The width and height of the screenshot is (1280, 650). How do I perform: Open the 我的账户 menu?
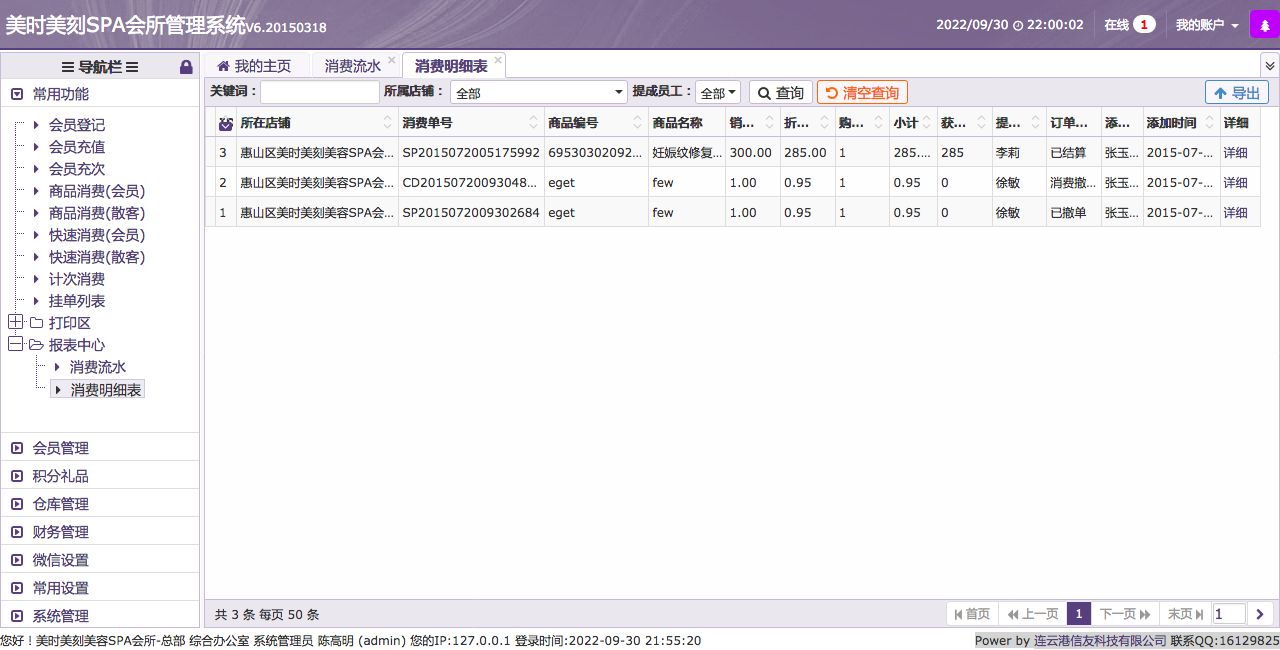click(1206, 25)
